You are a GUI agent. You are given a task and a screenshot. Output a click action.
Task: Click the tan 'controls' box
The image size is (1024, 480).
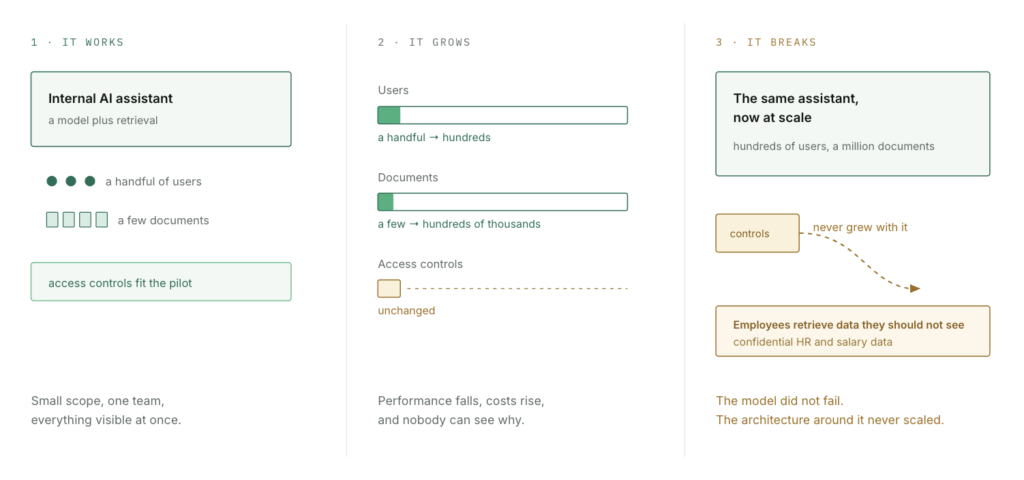click(x=757, y=233)
